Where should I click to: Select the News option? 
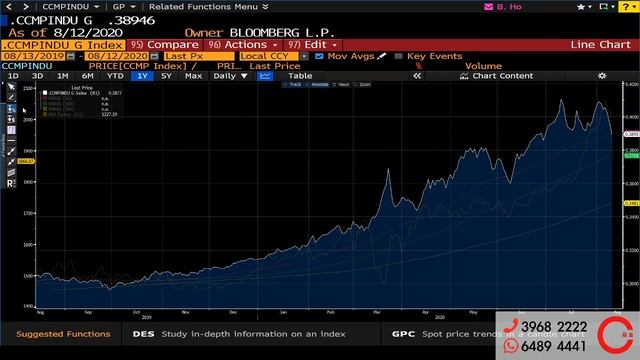pos(341,84)
